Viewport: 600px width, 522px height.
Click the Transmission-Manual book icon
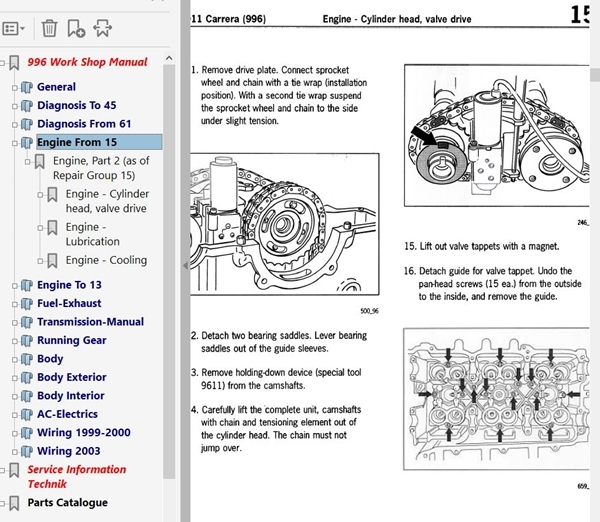(26, 322)
